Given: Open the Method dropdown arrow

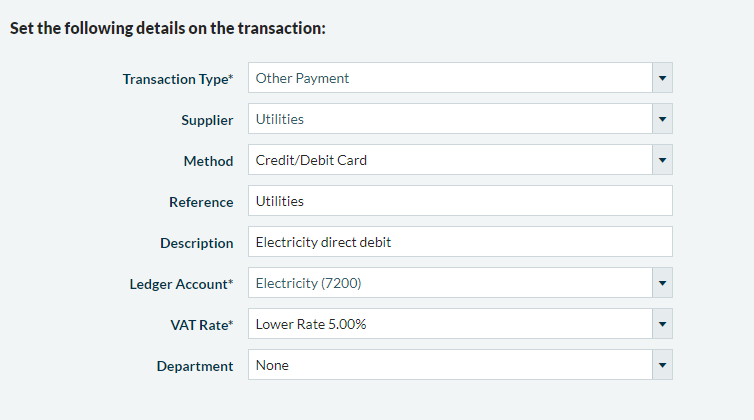Looking at the screenshot, I should [661, 160].
